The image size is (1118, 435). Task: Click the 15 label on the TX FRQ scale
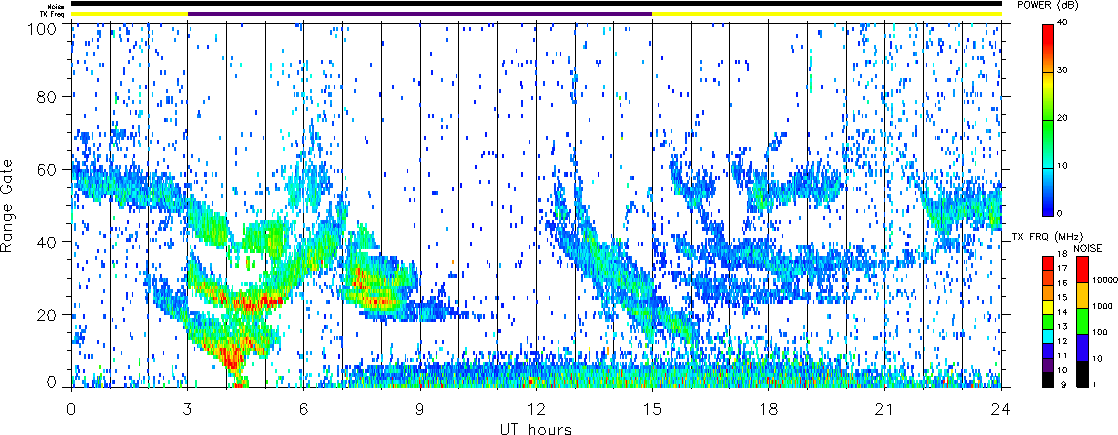point(1063,298)
